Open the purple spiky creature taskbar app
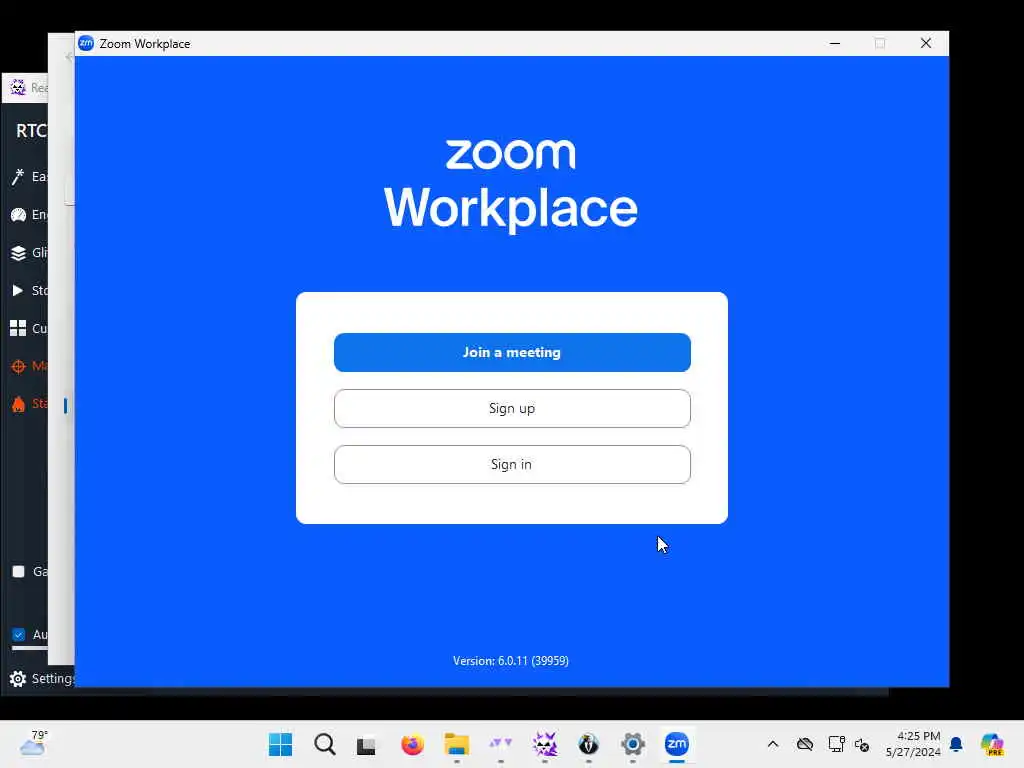Viewport: 1024px width, 768px height. (x=545, y=744)
